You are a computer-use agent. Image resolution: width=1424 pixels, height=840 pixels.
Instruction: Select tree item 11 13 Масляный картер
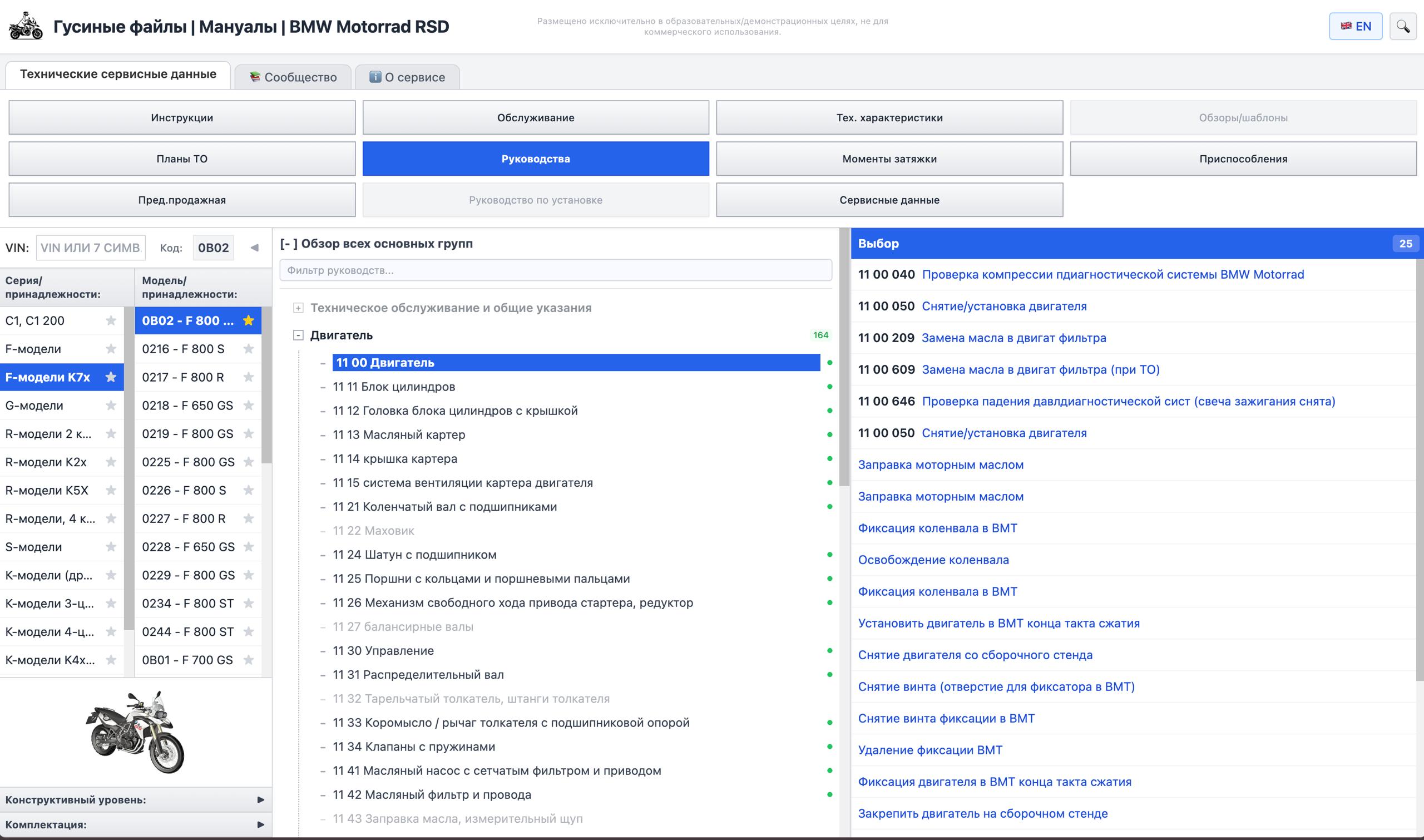click(399, 434)
